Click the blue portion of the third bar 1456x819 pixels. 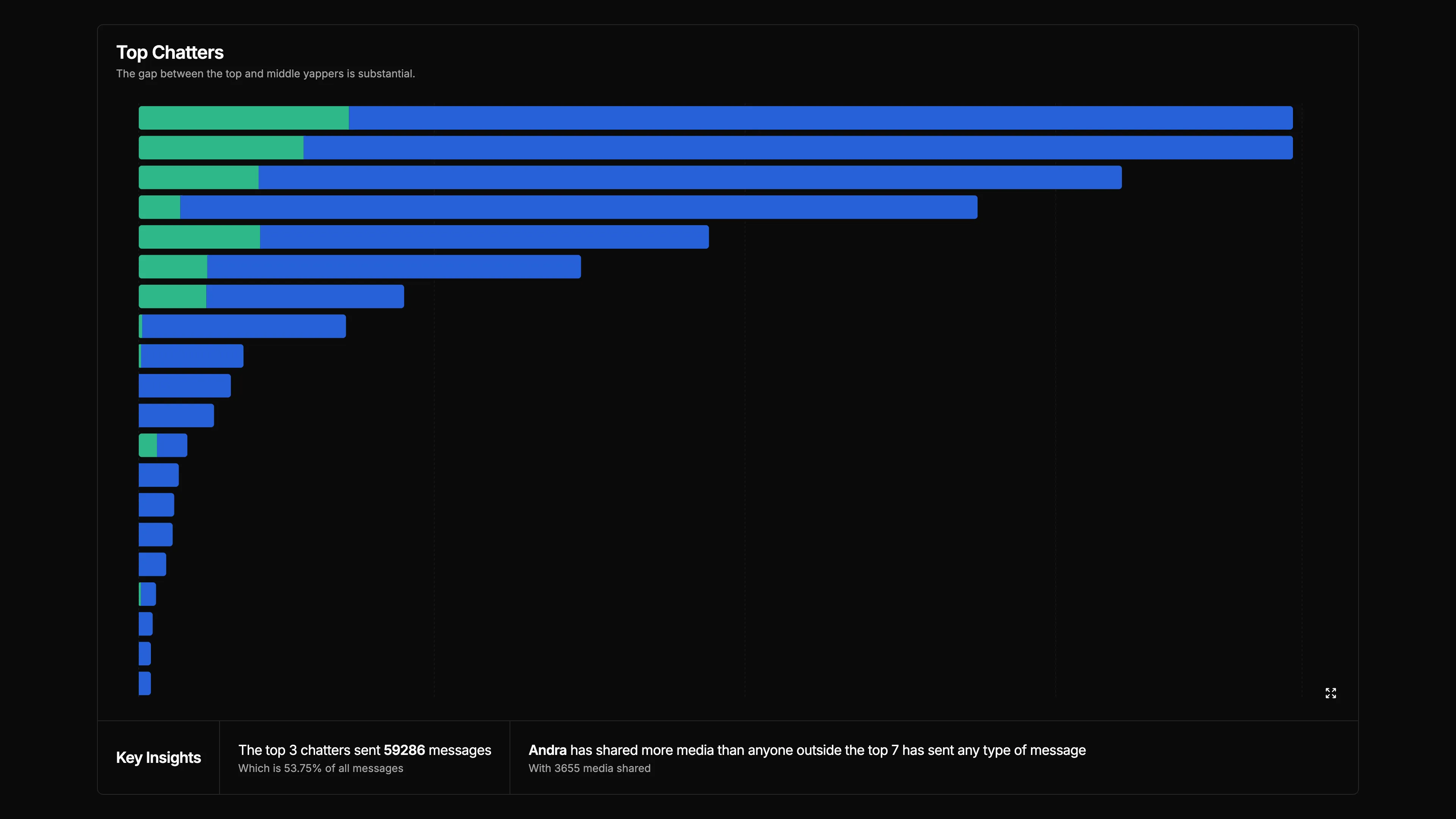pyautogui.click(x=690, y=177)
